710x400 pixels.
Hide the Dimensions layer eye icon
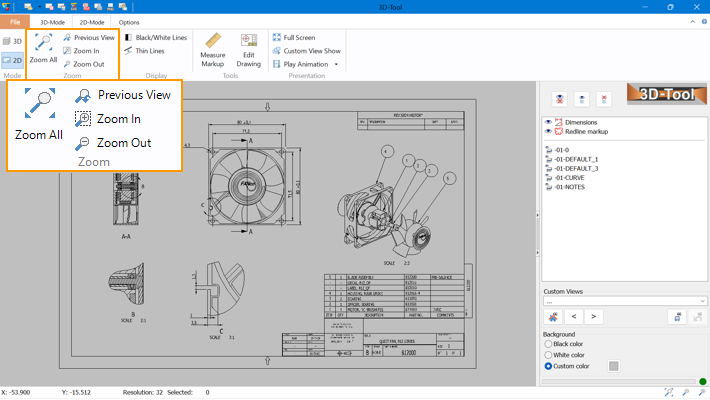(x=548, y=122)
